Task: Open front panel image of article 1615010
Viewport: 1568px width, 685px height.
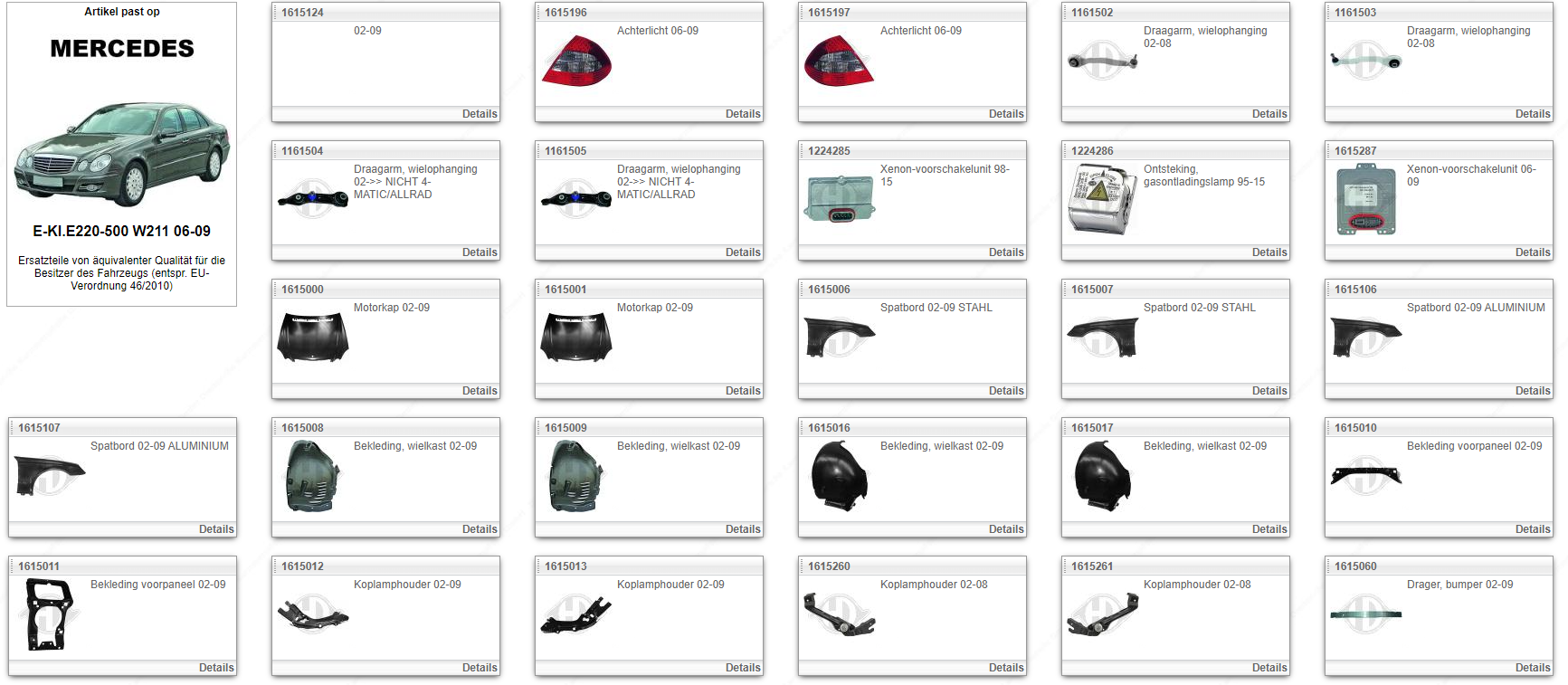Action: point(1366,476)
